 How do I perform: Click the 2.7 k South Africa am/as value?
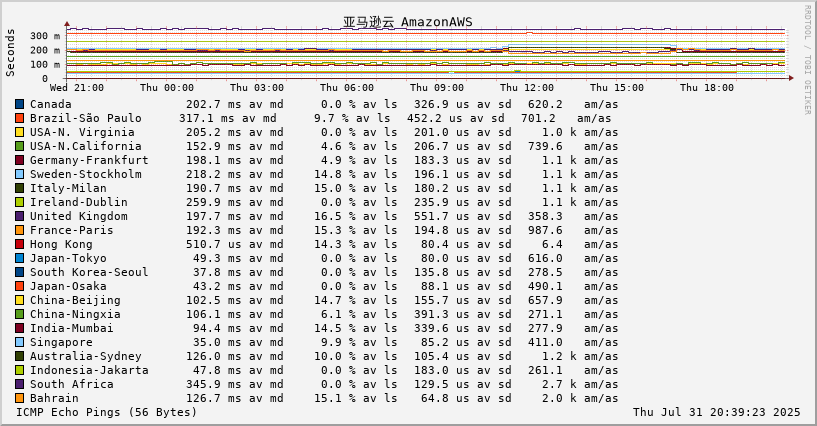560,384
